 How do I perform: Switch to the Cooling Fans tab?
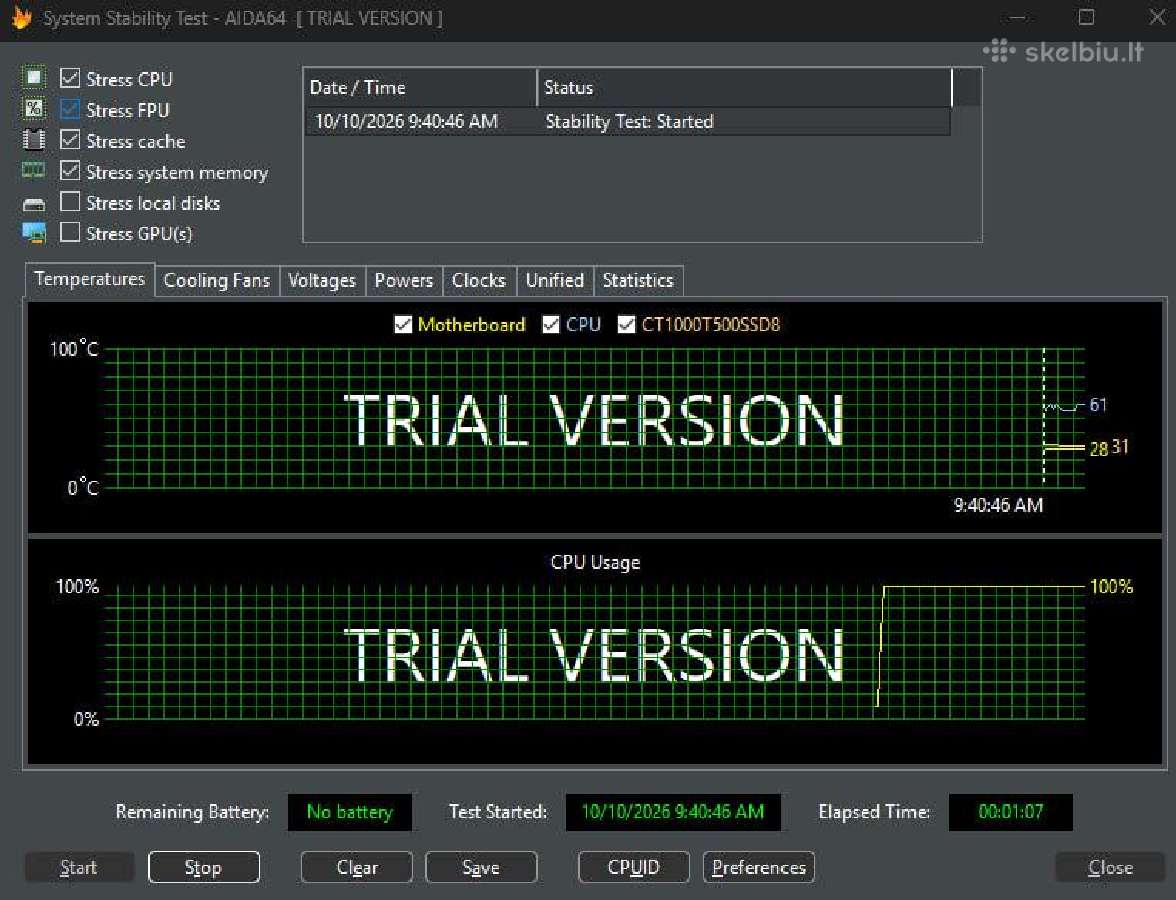(217, 280)
